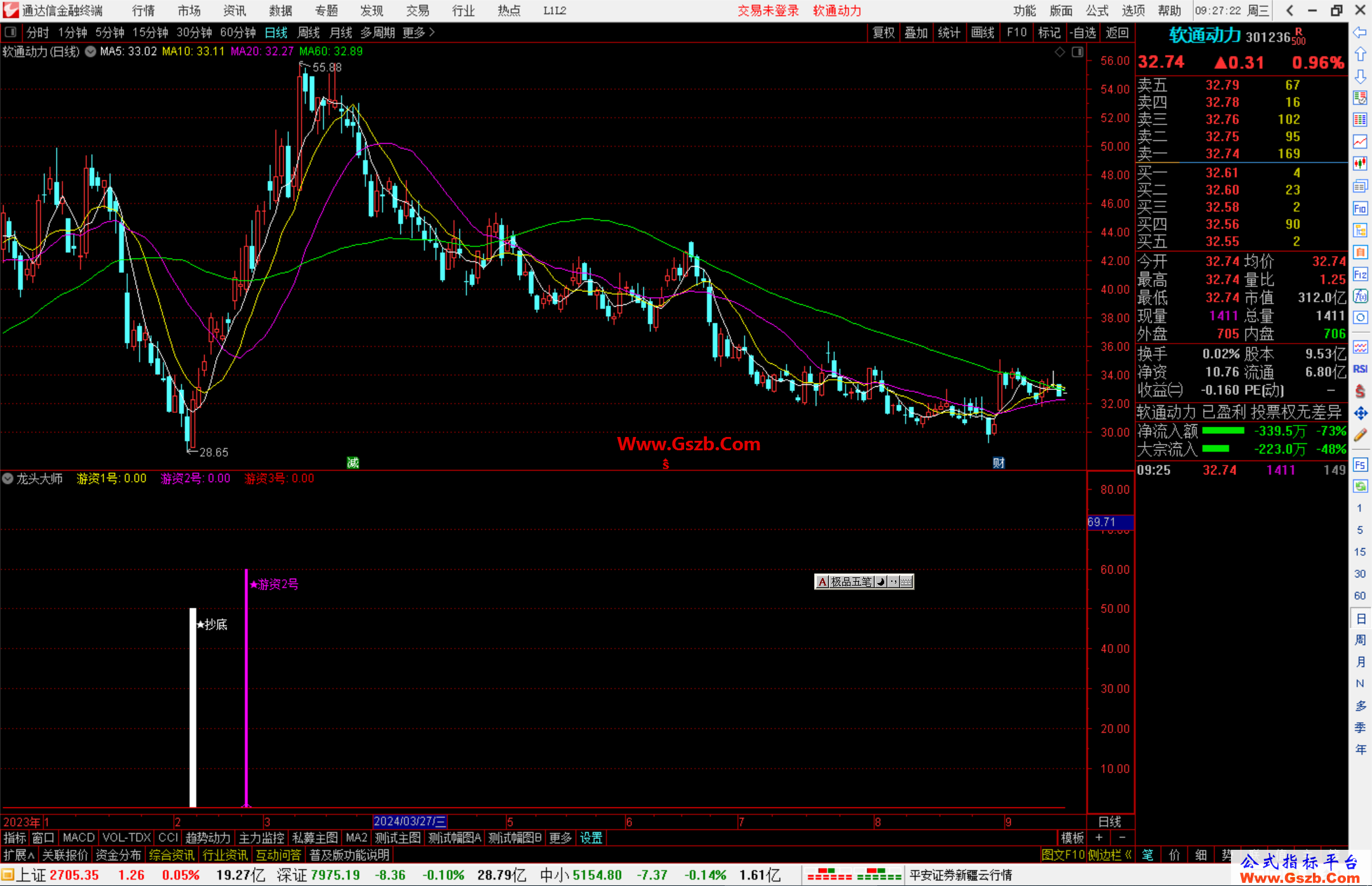Click the 极品五笔 input method toolbar
This screenshot has height=886, width=1372.
[x=864, y=582]
